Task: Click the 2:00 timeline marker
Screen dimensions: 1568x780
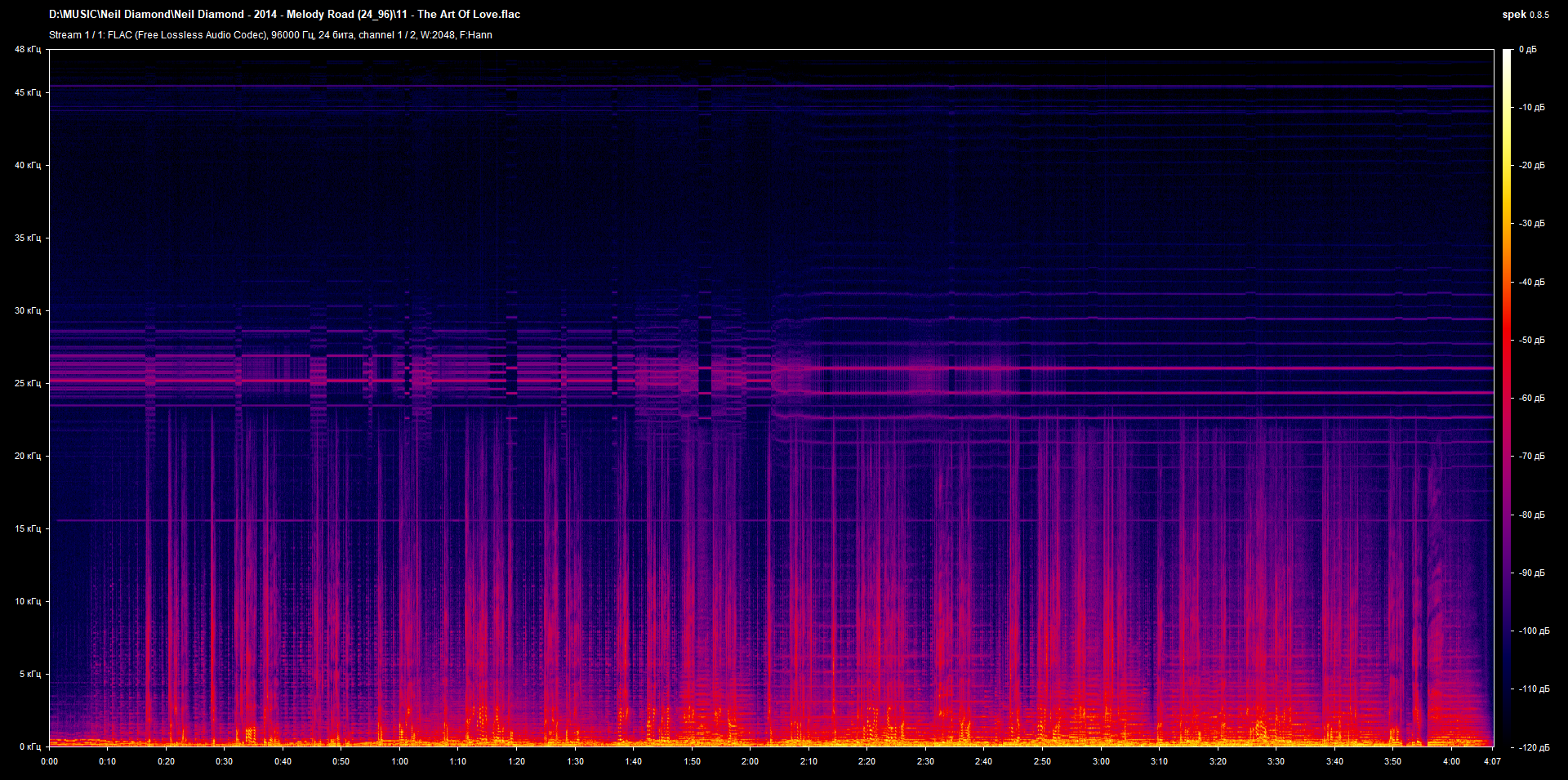Action: pos(749,761)
